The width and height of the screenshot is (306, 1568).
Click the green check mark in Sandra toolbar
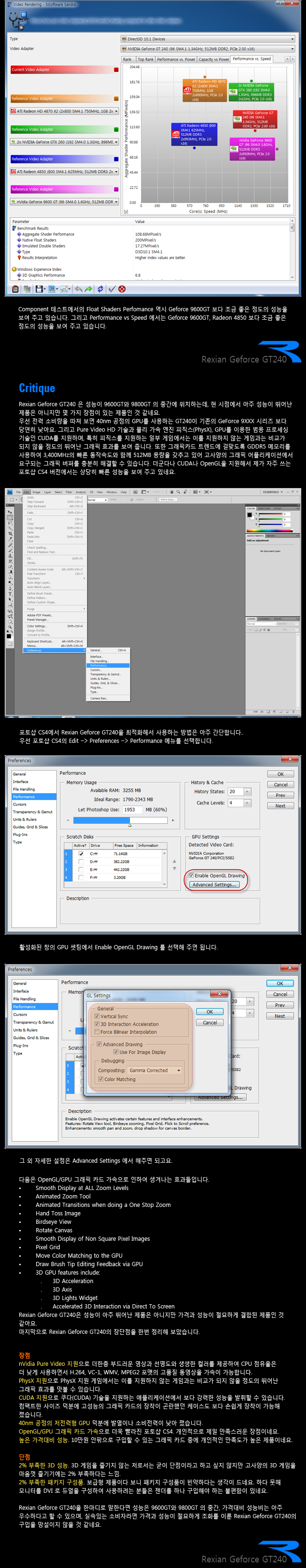(x=112, y=289)
